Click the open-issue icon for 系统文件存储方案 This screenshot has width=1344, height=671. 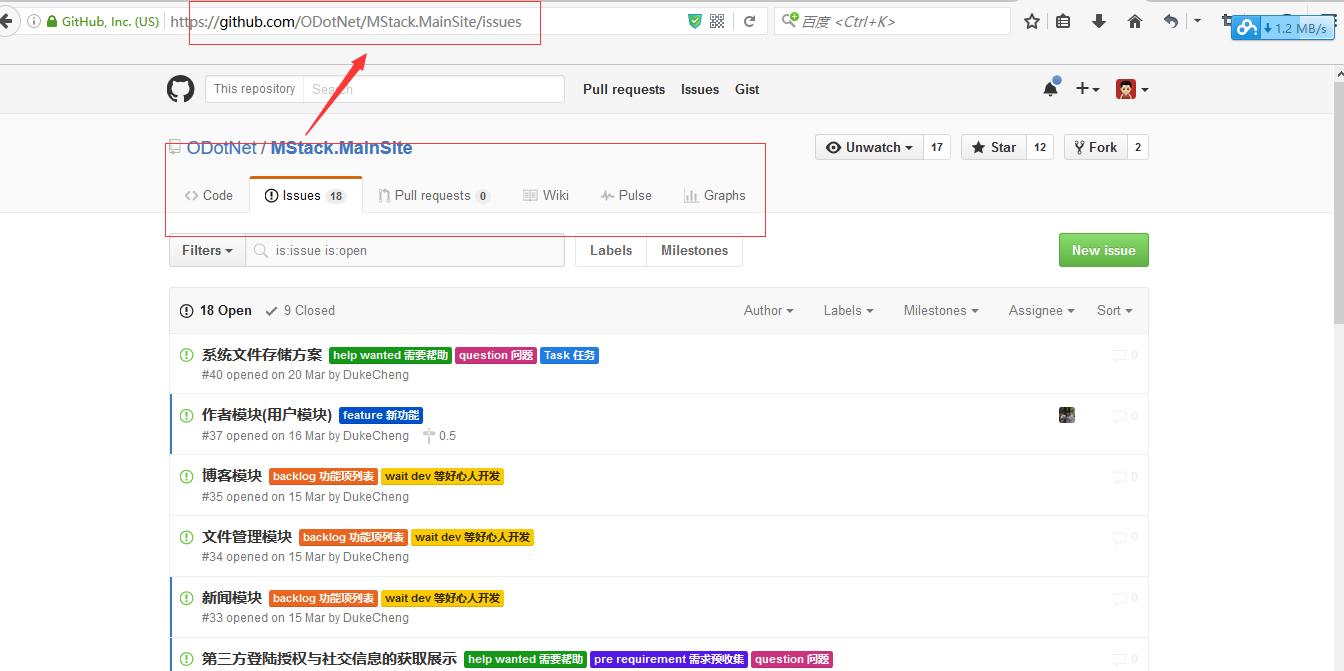click(186, 355)
